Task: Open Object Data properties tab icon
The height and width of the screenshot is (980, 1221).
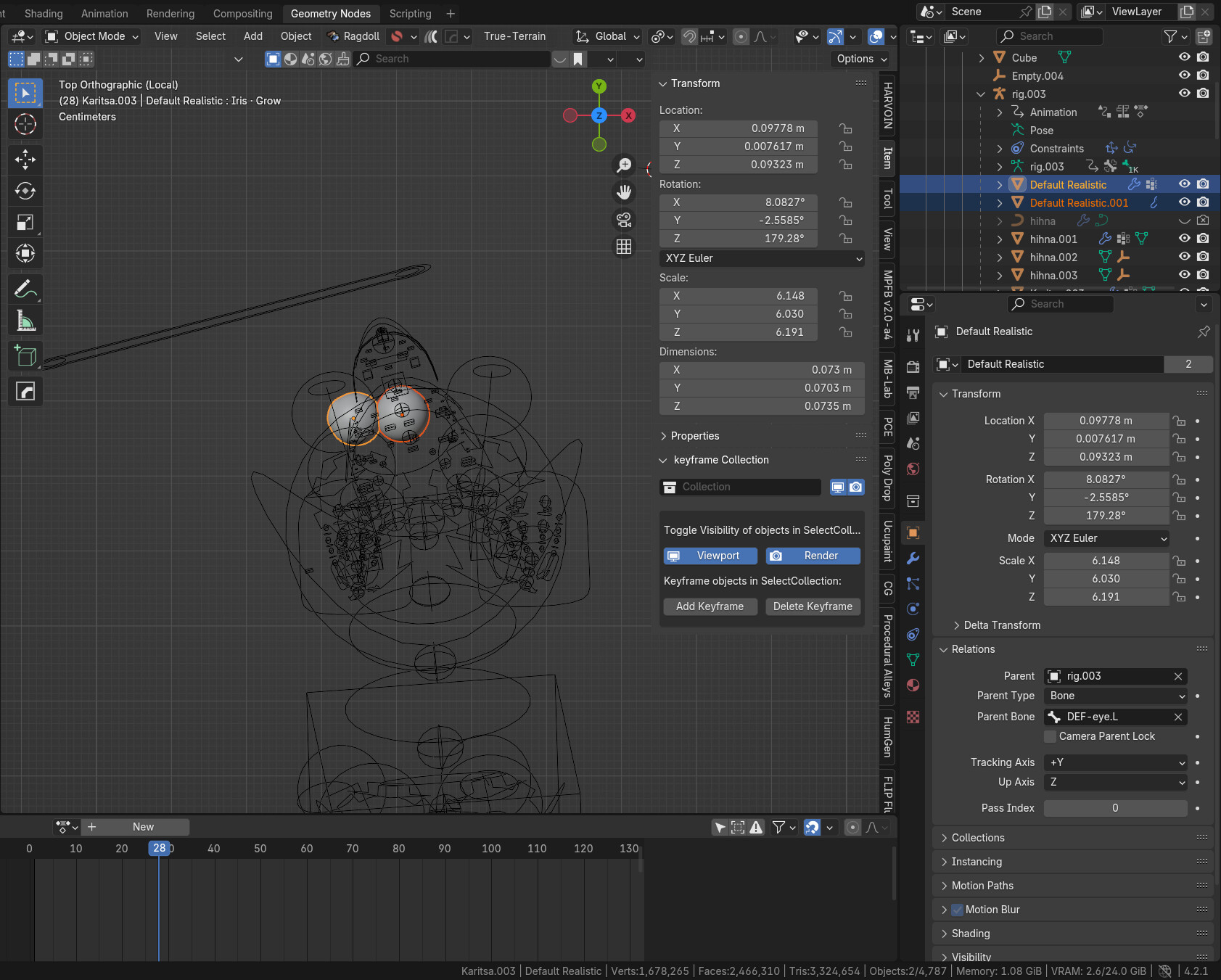Action: coord(913,659)
